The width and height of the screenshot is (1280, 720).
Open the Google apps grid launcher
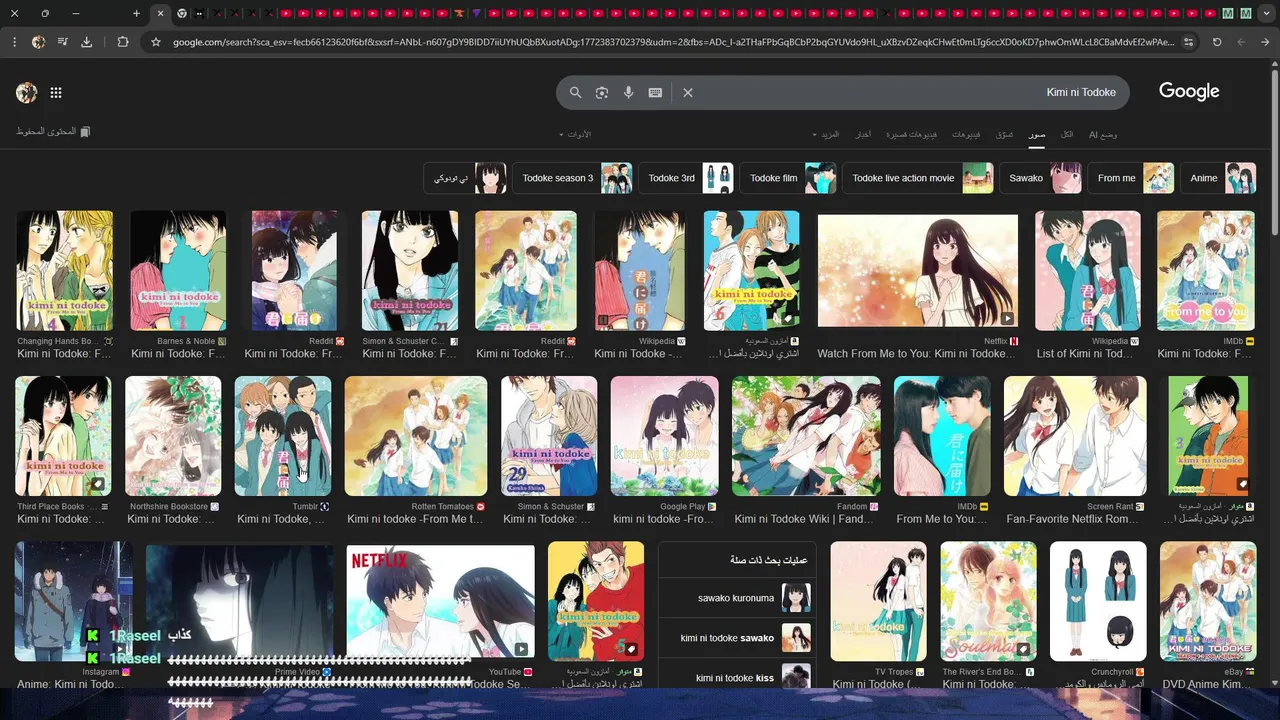click(56, 92)
